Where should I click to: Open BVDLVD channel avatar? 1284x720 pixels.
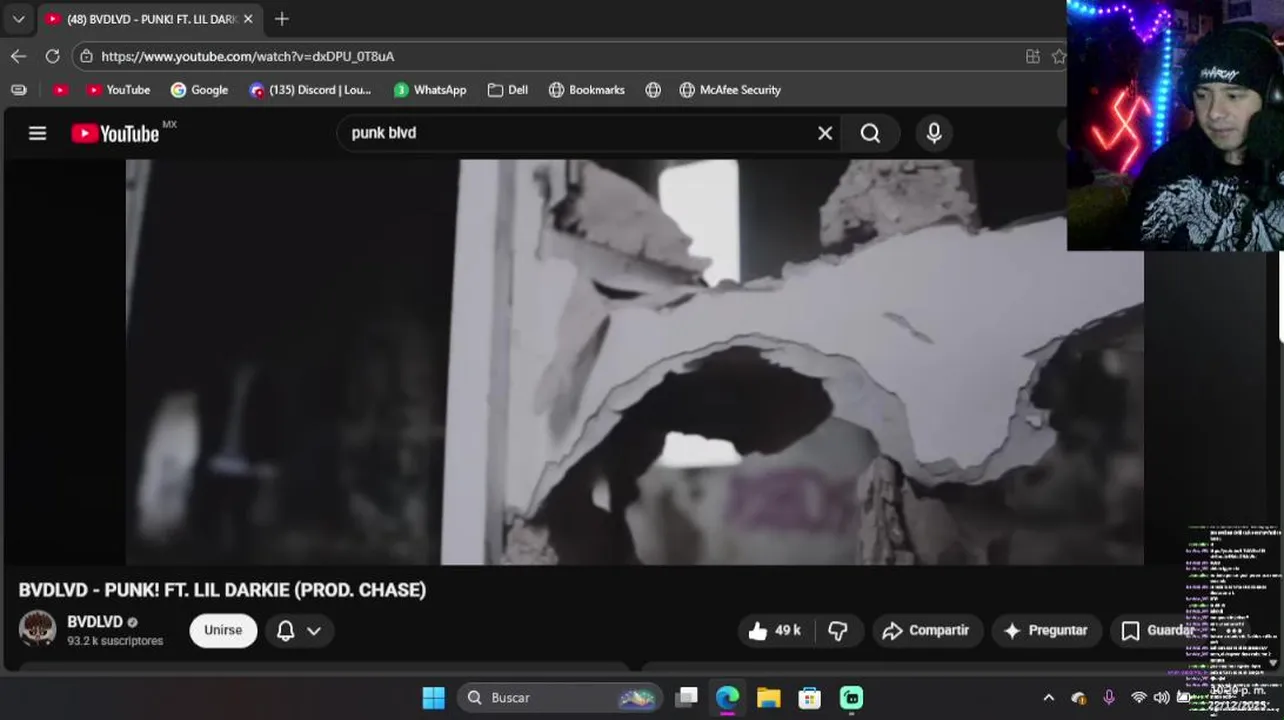point(38,628)
